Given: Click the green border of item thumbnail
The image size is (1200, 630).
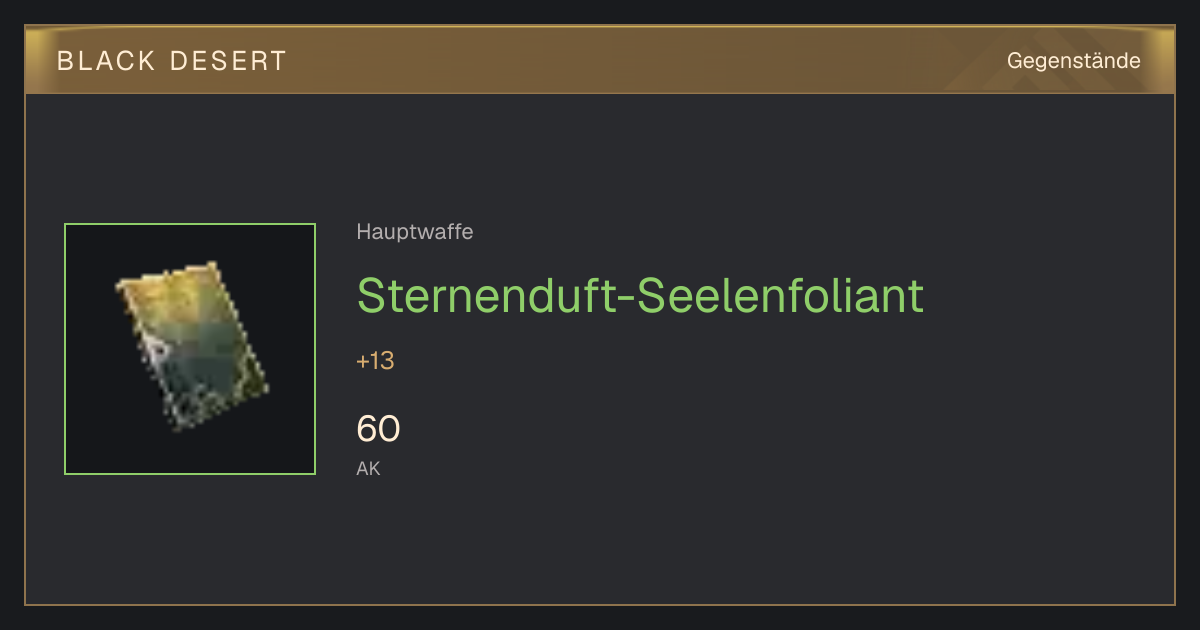Looking at the screenshot, I should click(x=65, y=349).
